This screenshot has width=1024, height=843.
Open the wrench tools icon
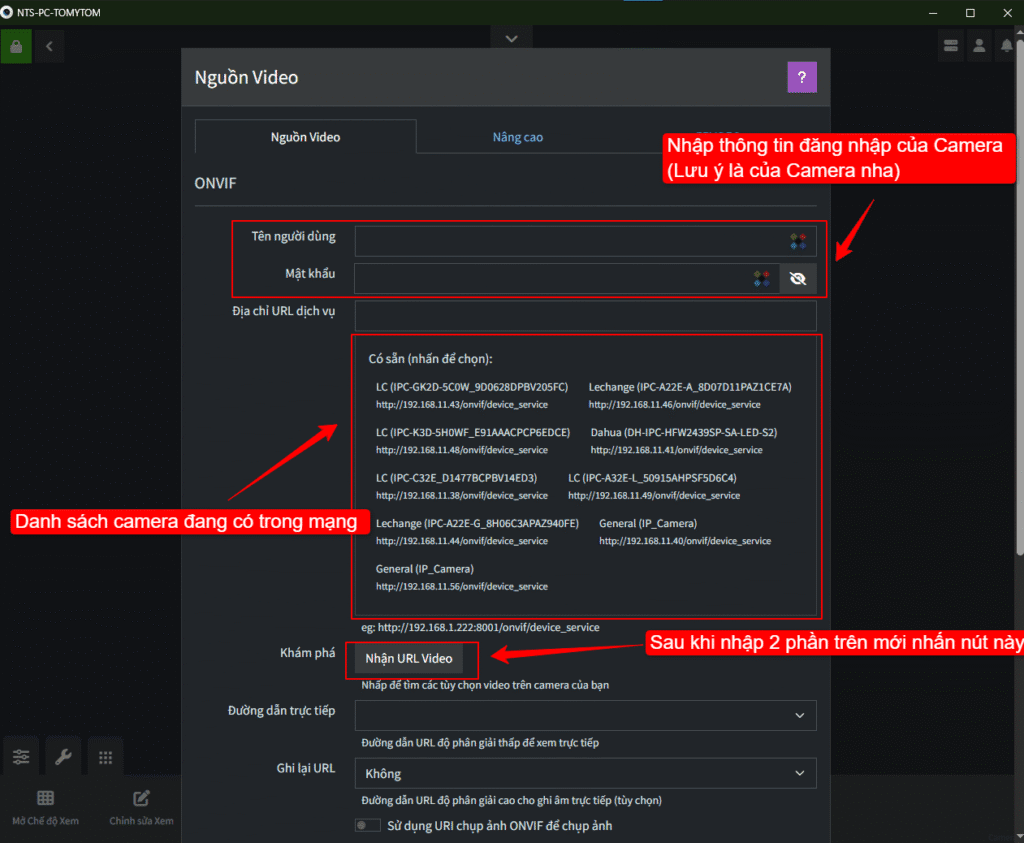(x=63, y=757)
